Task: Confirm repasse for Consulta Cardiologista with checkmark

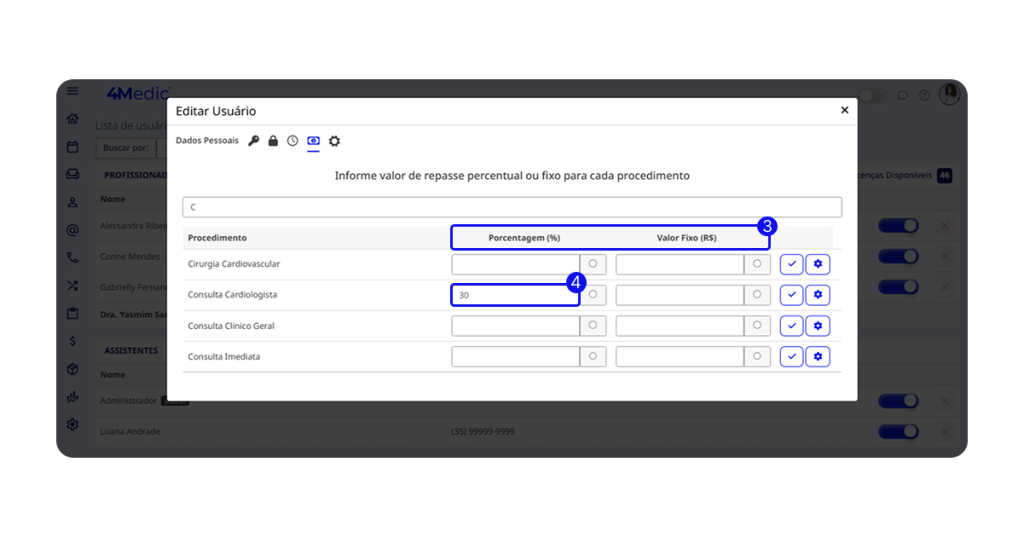Action: click(x=791, y=295)
